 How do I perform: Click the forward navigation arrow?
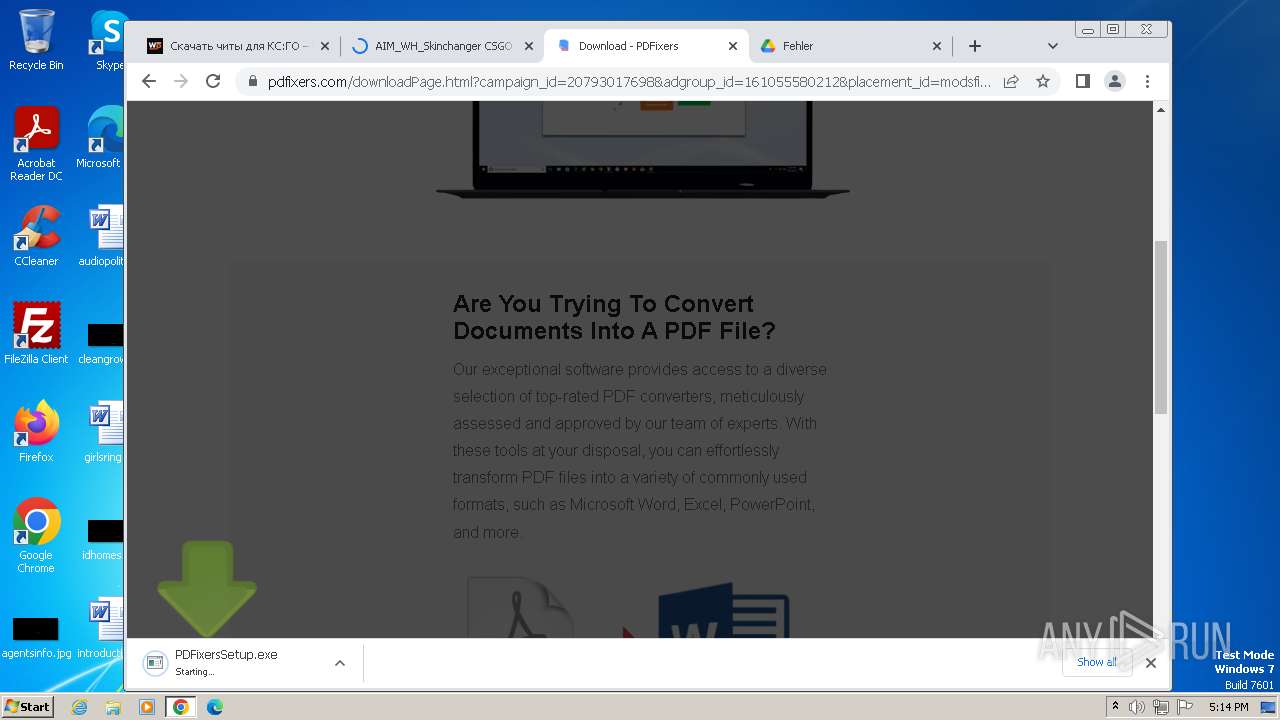point(181,81)
